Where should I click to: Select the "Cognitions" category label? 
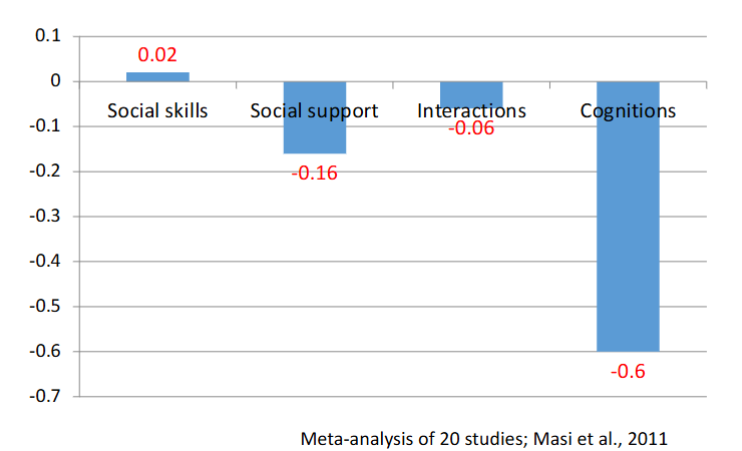(628, 110)
